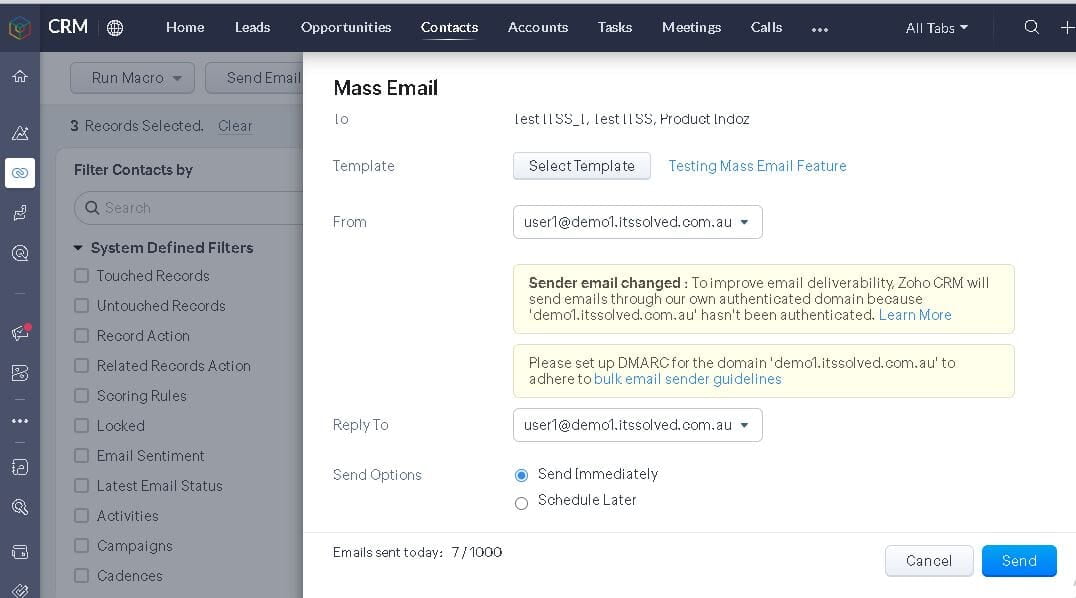Screen dimensions: 1076x598
Task: Enable the Touched Records filter
Action: coord(80,276)
